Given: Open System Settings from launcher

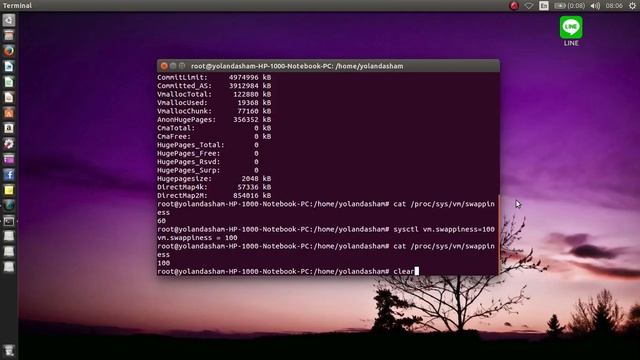Looking at the screenshot, I should point(9,144).
